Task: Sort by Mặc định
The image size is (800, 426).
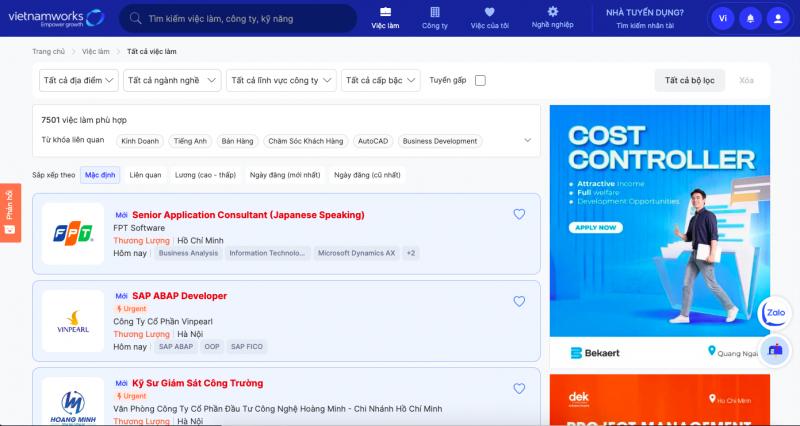Action: (100, 175)
